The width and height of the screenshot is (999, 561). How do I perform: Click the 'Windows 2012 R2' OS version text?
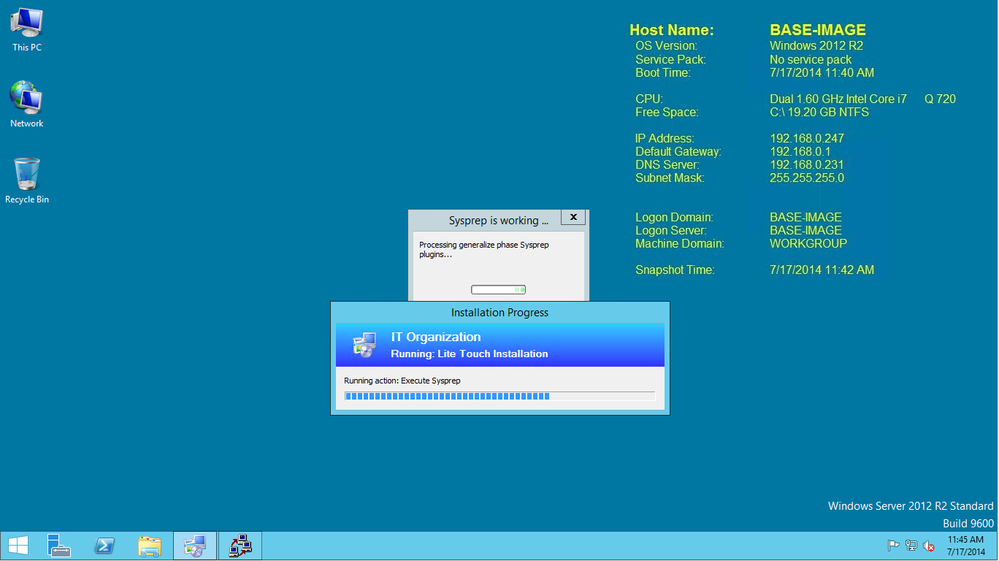[x=816, y=46]
